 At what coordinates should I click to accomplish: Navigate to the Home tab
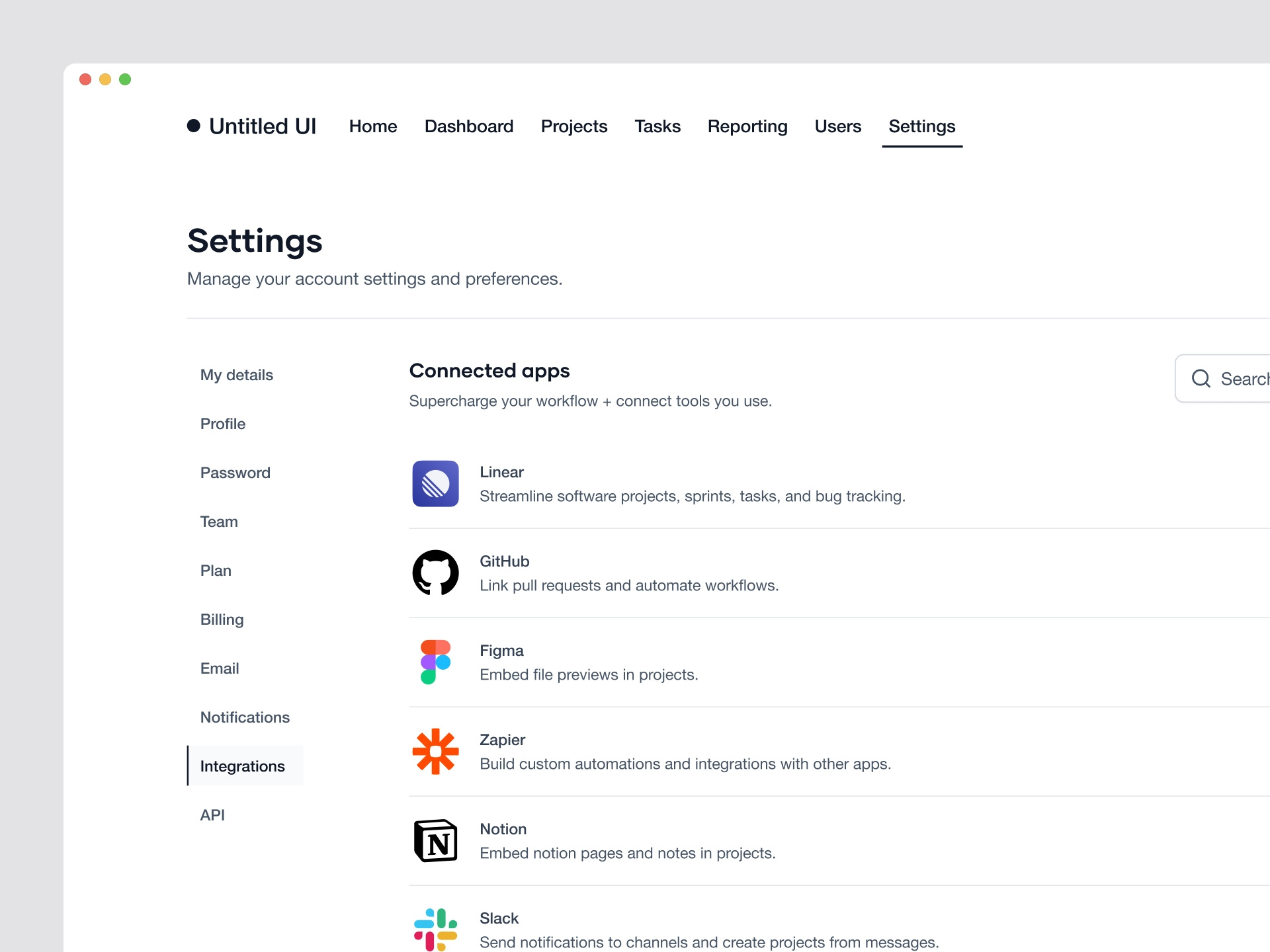[372, 126]
